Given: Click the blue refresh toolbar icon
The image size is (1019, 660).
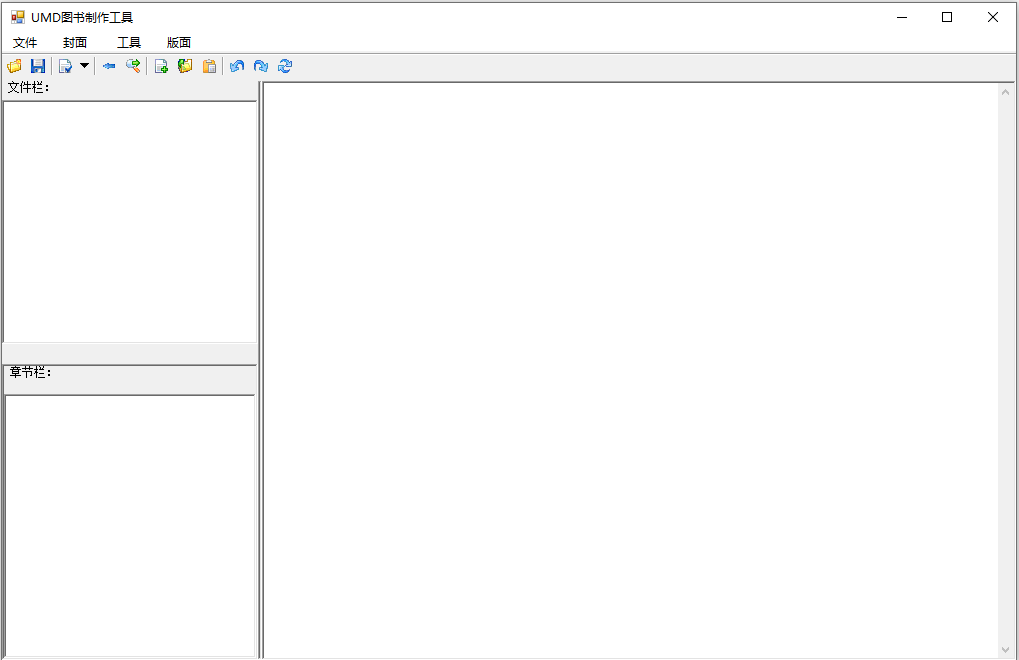Looking at the screenshot, I should (285, 66).
